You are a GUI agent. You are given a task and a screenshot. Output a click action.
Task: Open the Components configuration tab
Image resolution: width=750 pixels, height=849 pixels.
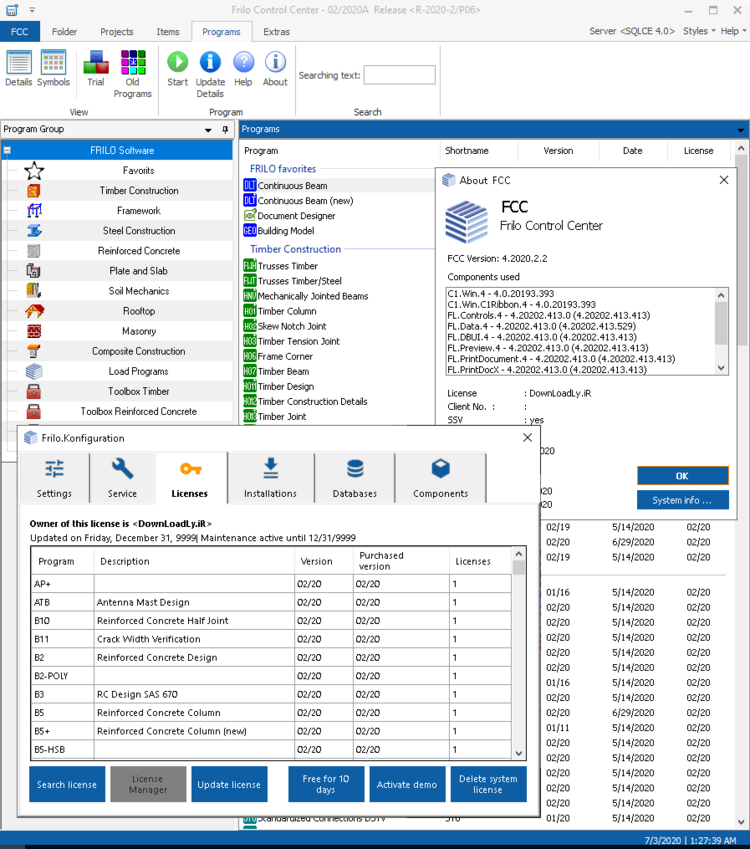pyautogui.click(x=440, y=477)
